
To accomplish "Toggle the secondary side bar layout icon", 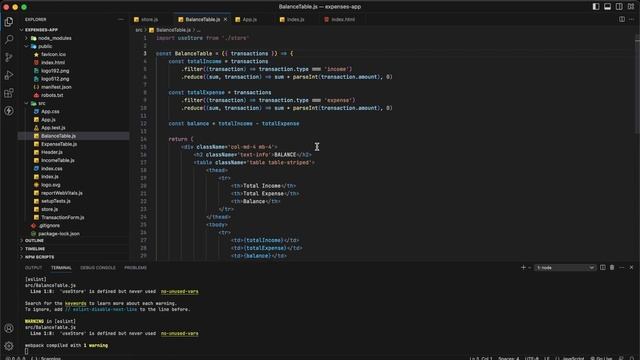I will point(619,7).
